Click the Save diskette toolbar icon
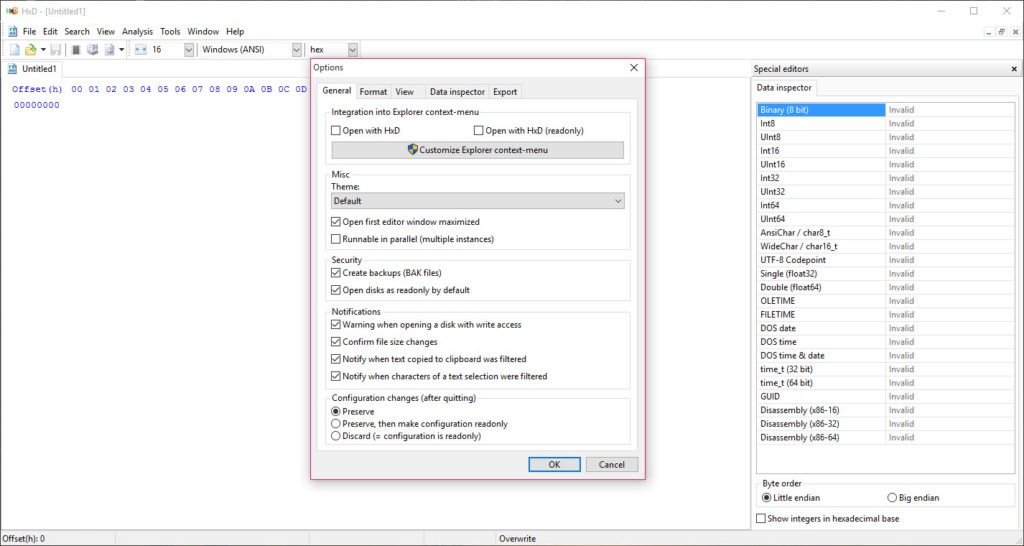This screenshot has width=1024, height=546. click(56, 50)
